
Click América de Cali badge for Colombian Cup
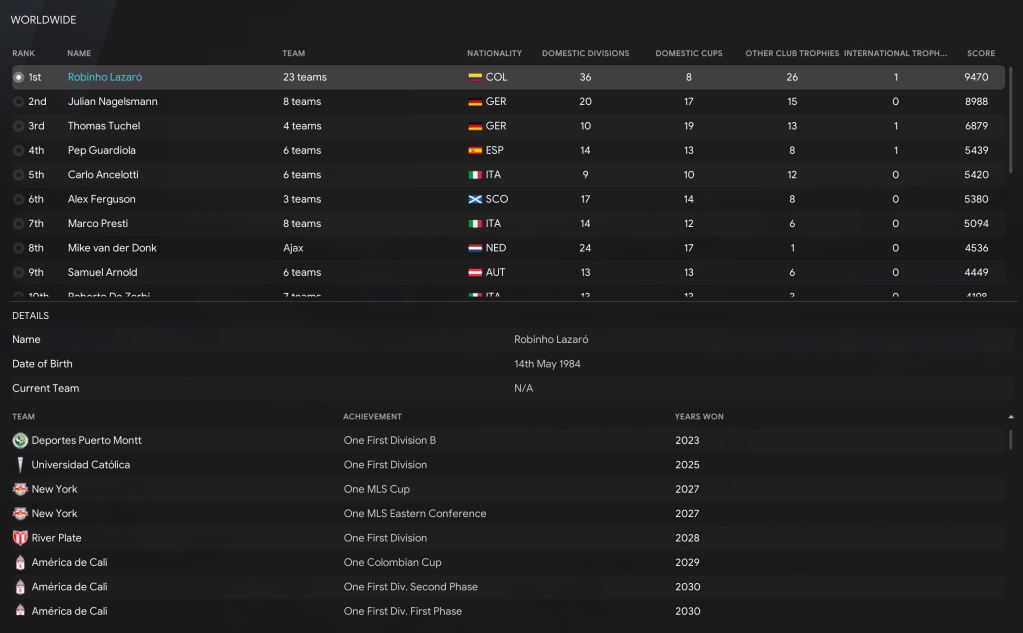(x=20, y=562)
